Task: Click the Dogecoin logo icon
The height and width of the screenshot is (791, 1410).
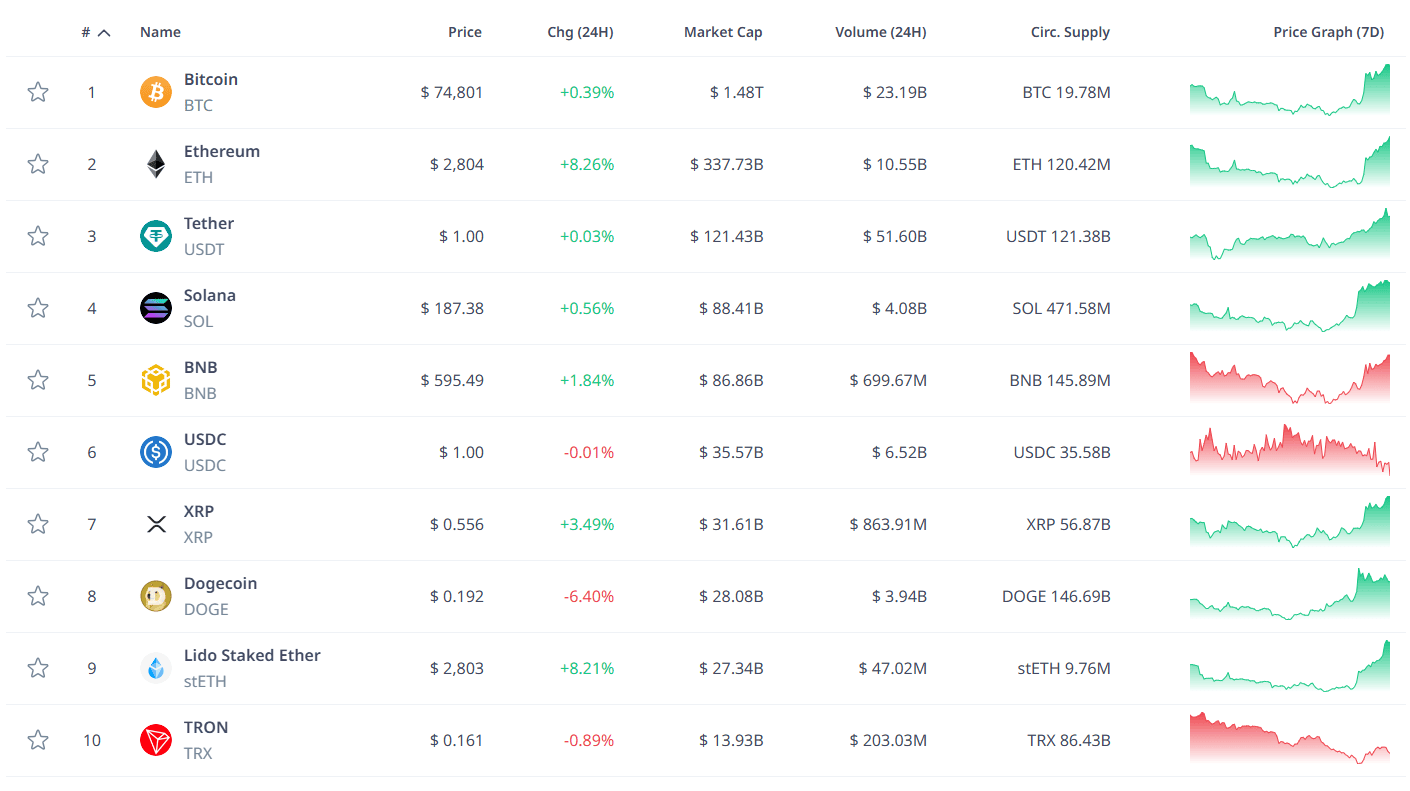Action: click(x=156, y=597)
